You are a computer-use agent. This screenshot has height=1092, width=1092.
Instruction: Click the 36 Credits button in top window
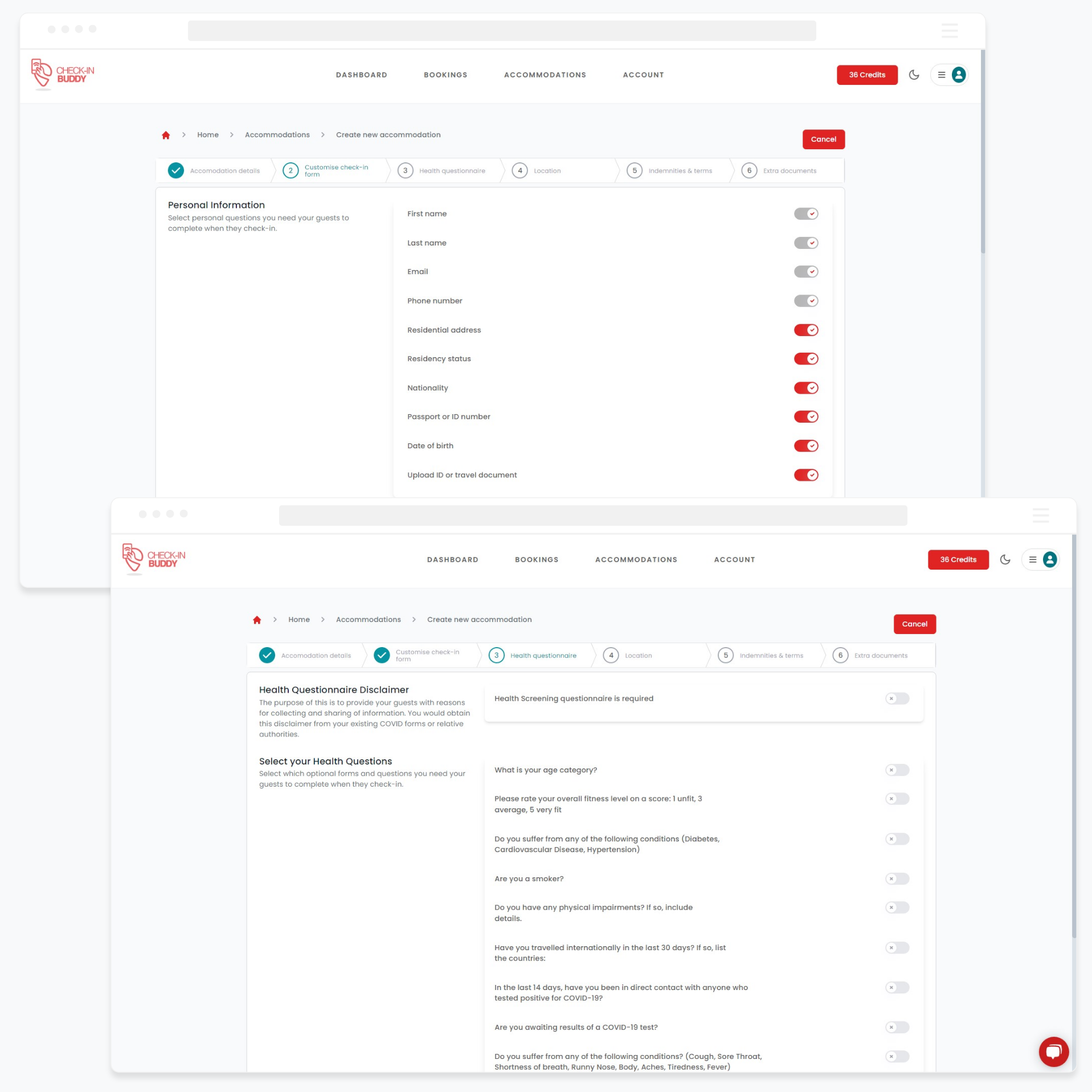click(866, 75)
